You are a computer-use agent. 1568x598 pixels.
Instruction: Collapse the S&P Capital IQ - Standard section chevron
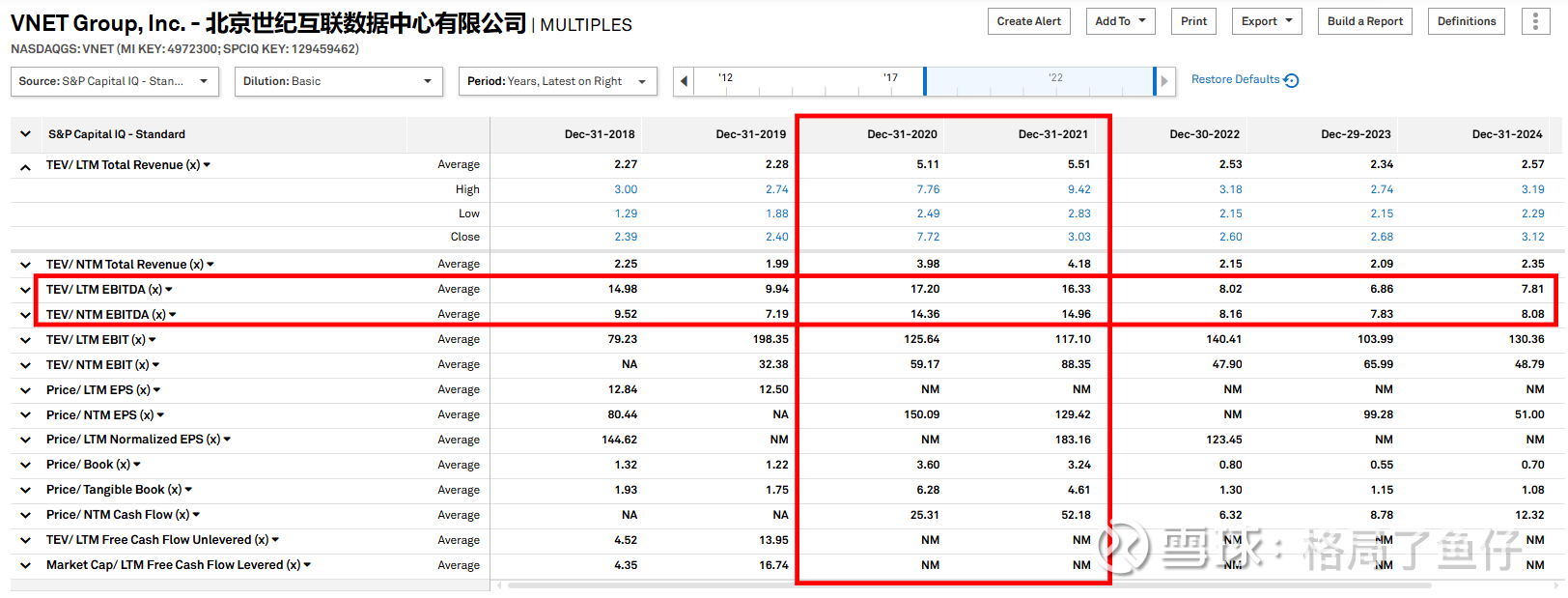point(26,134)
